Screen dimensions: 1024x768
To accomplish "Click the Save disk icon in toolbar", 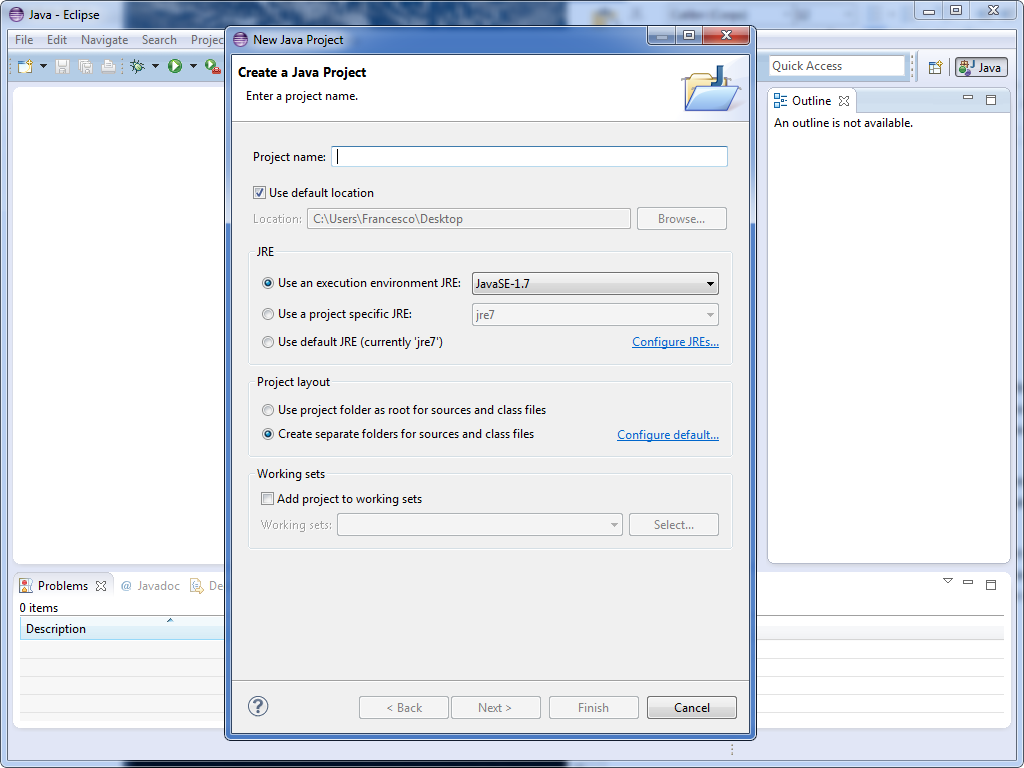I will pos(62,66).
